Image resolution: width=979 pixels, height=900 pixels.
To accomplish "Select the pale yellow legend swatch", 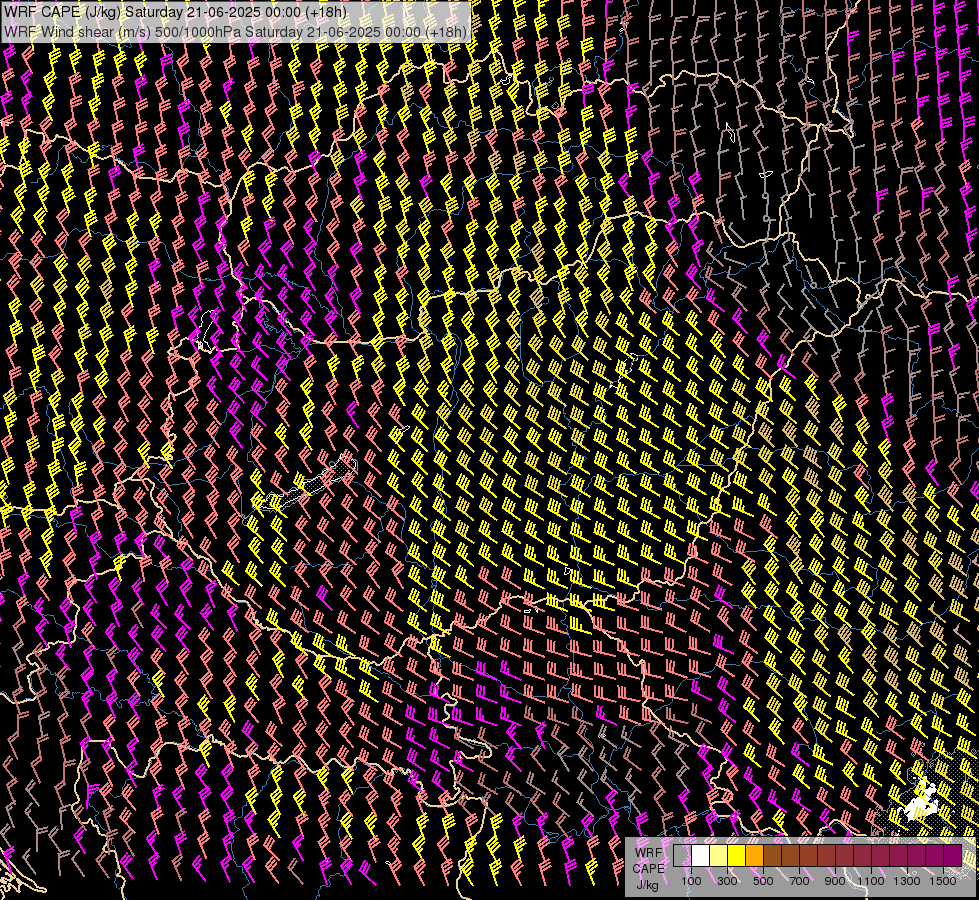I will point(719,855).
